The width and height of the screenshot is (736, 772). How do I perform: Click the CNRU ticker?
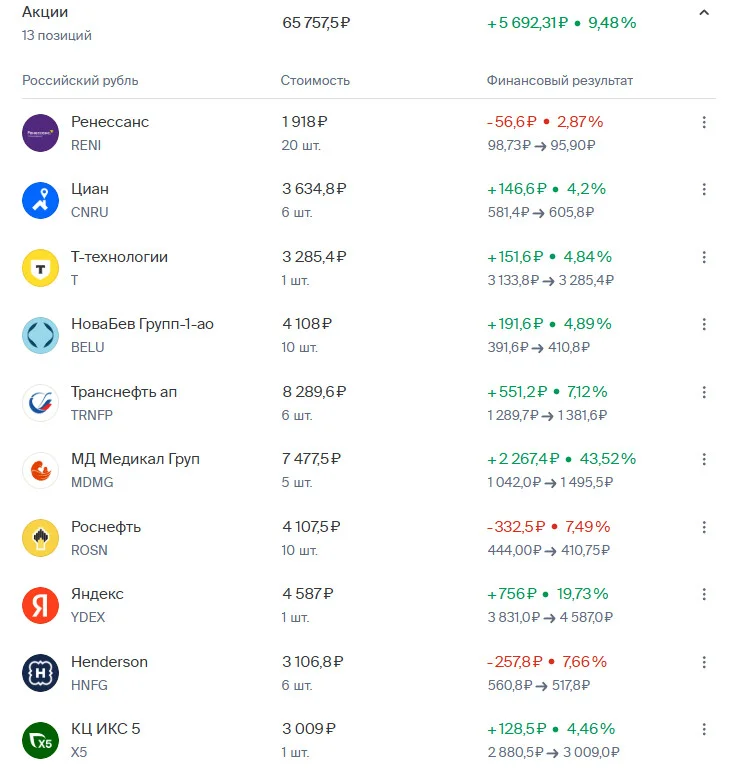click(90, 212)
